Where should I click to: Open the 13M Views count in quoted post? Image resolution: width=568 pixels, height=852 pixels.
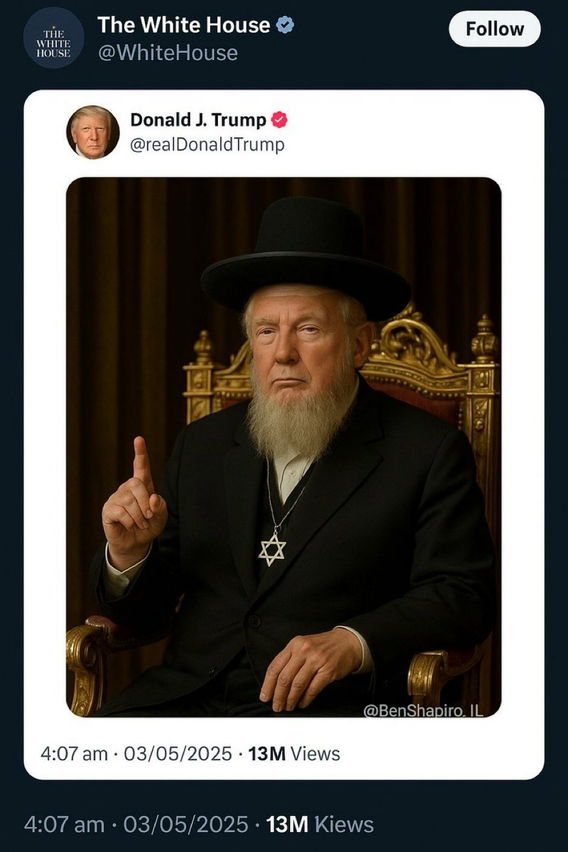click(x=294, y=754)
